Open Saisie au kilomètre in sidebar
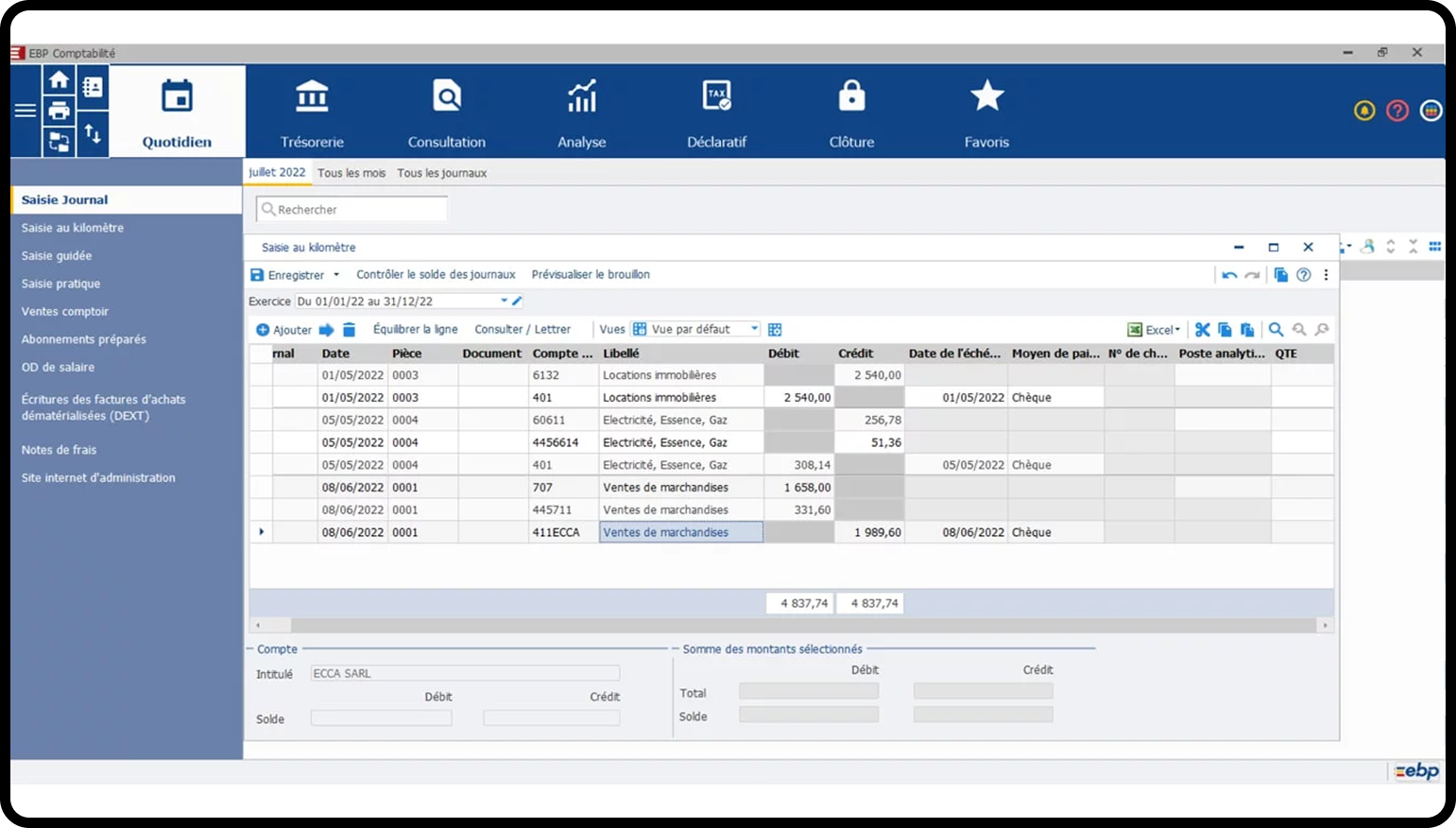The width and height of the screenshot is (1456, 828). [73, 228]
